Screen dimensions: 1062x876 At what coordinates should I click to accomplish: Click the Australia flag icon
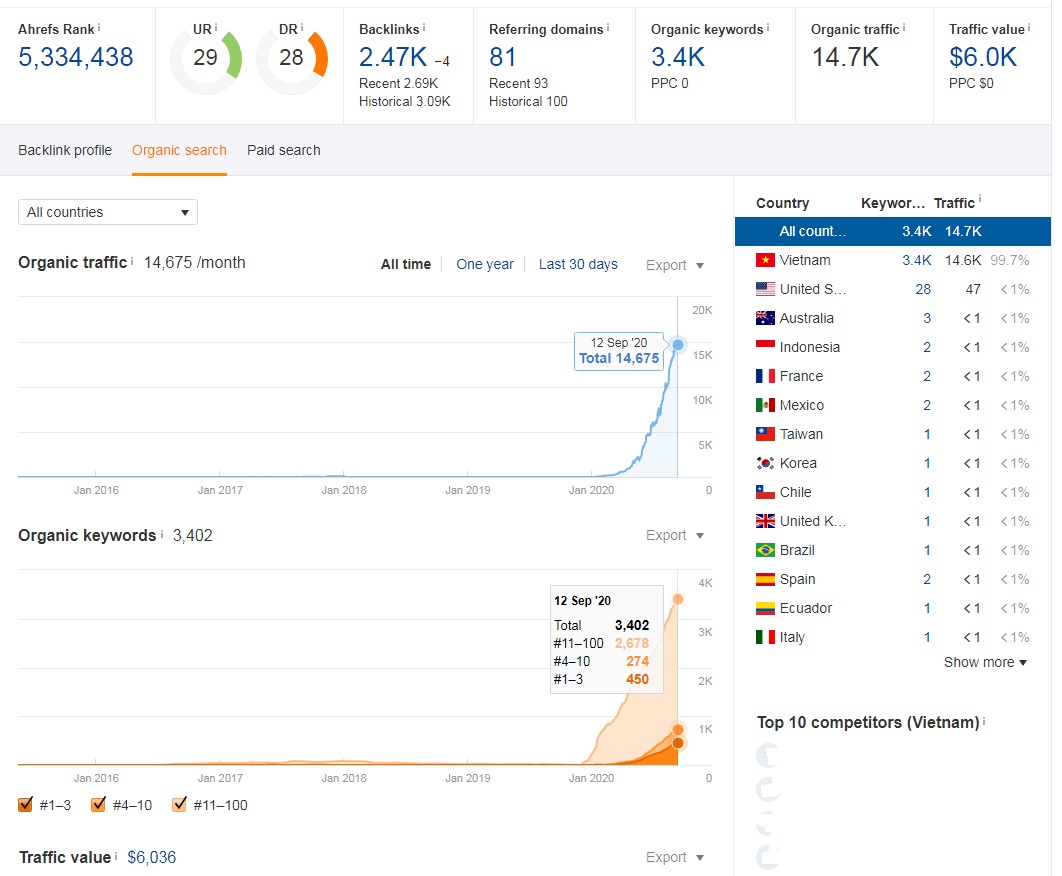pyautogui.click(x=765, y=318)
